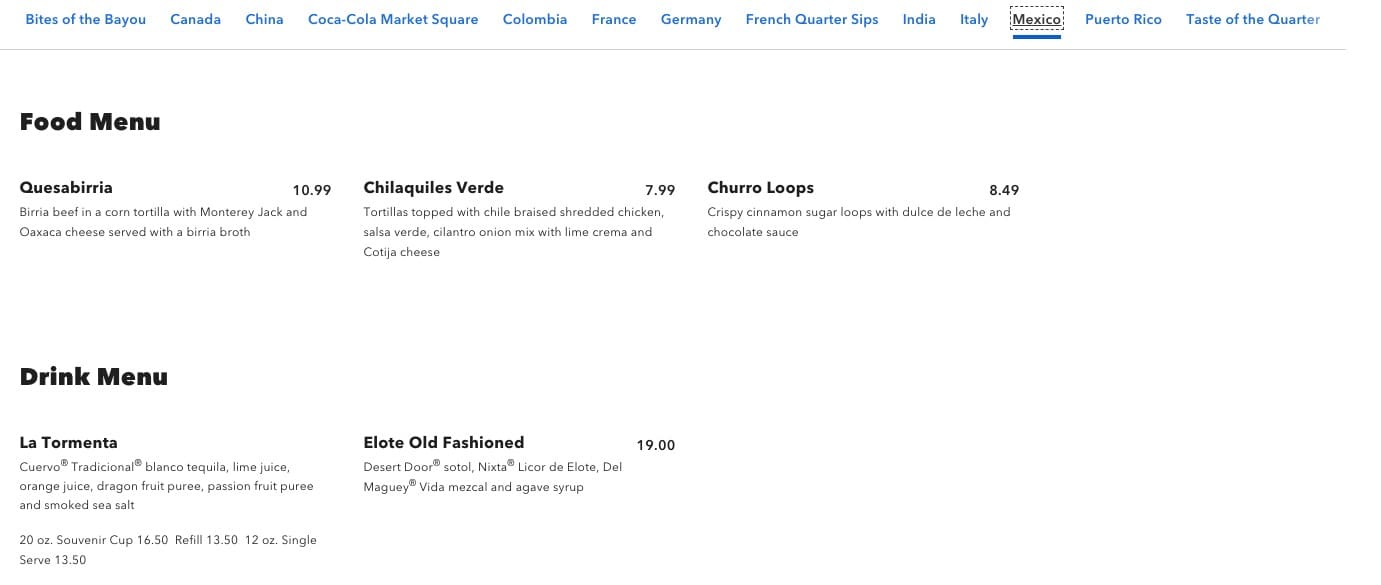Switch to Taste of the Quarter tab
Screen dimensions: 1381x585
[x=1252, y=20]
